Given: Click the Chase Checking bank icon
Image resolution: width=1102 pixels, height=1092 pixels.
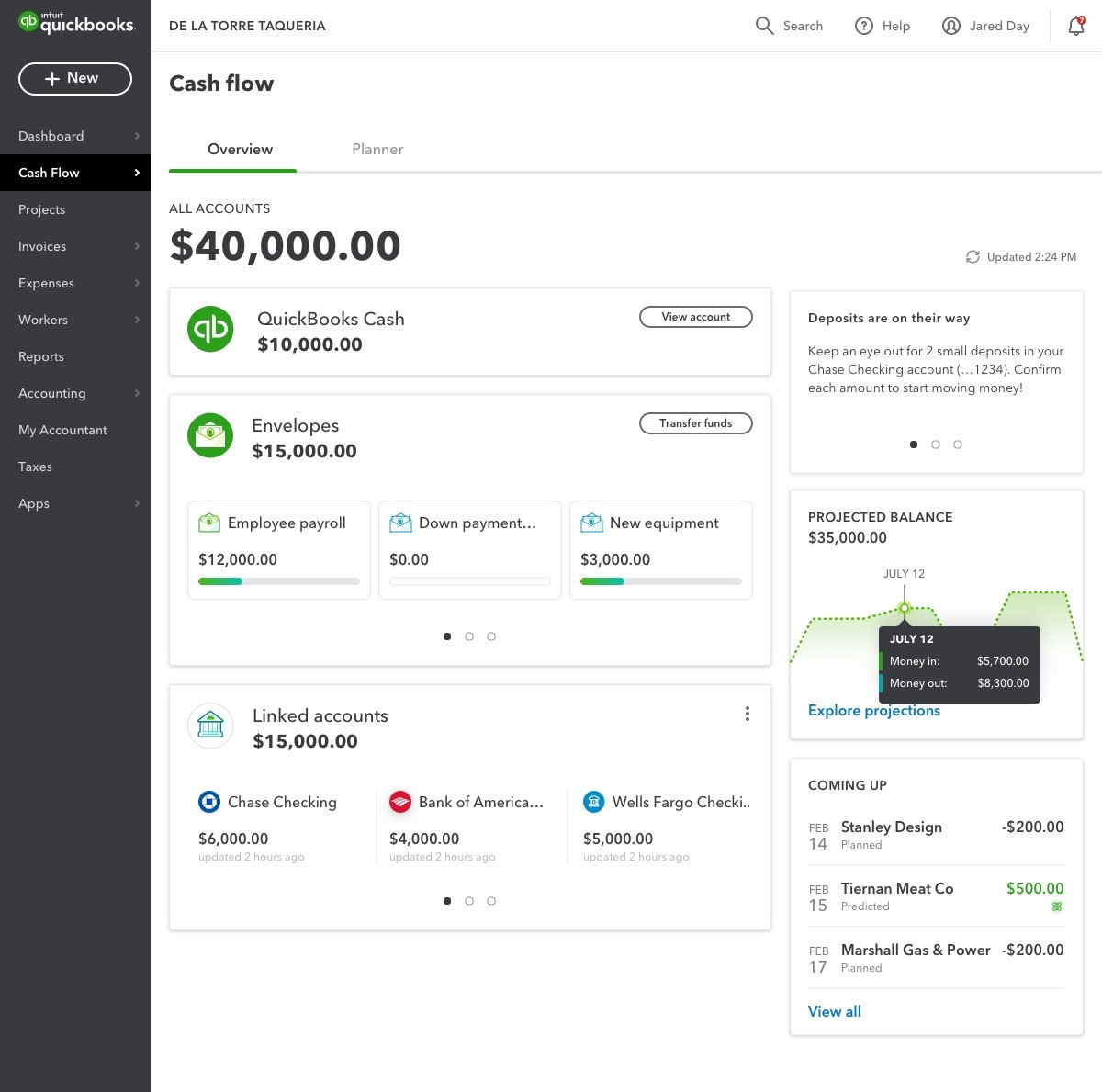Looking at the screenshot, I should (209, 802).
